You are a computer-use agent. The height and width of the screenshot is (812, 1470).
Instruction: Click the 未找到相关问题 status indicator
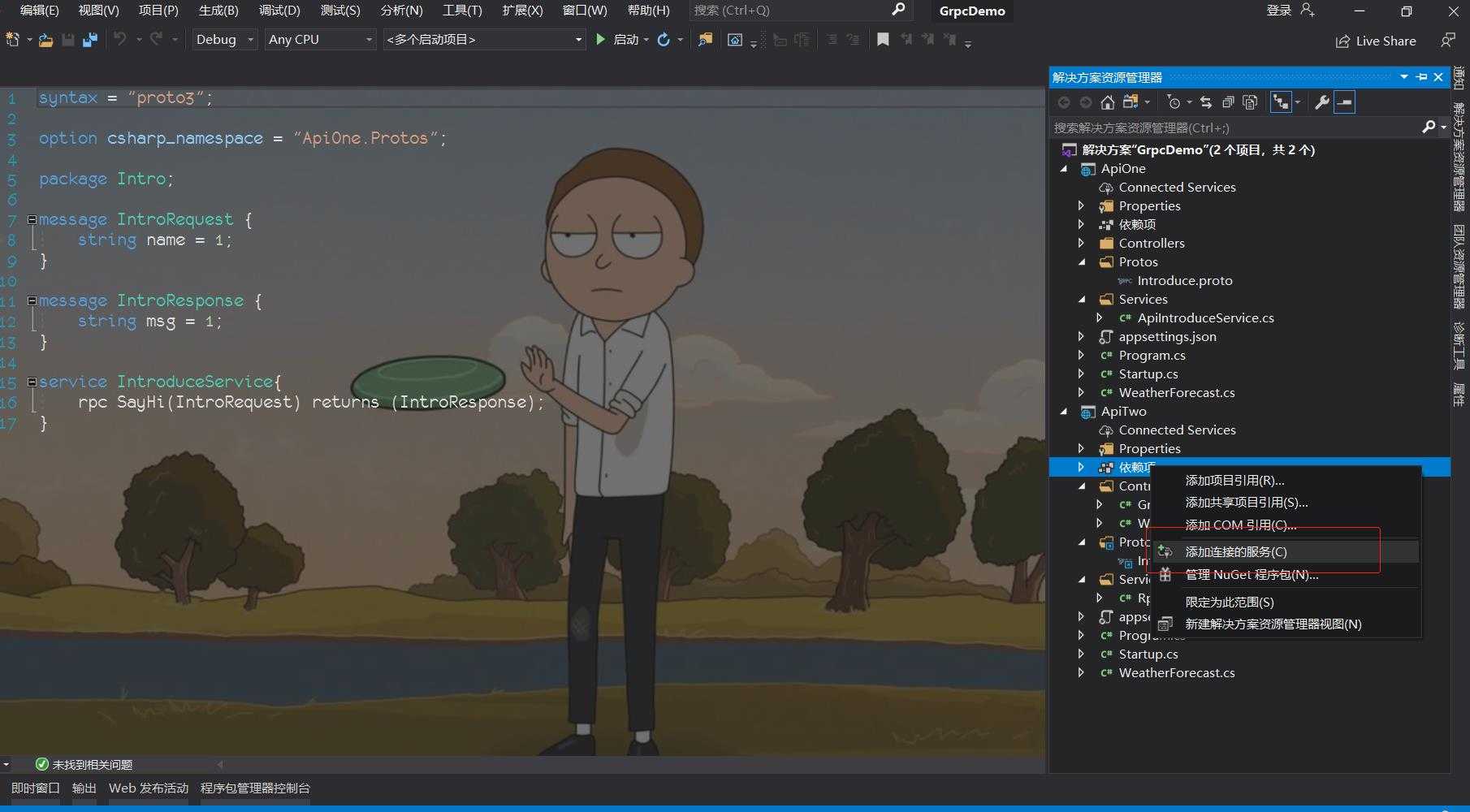point(84,765)
